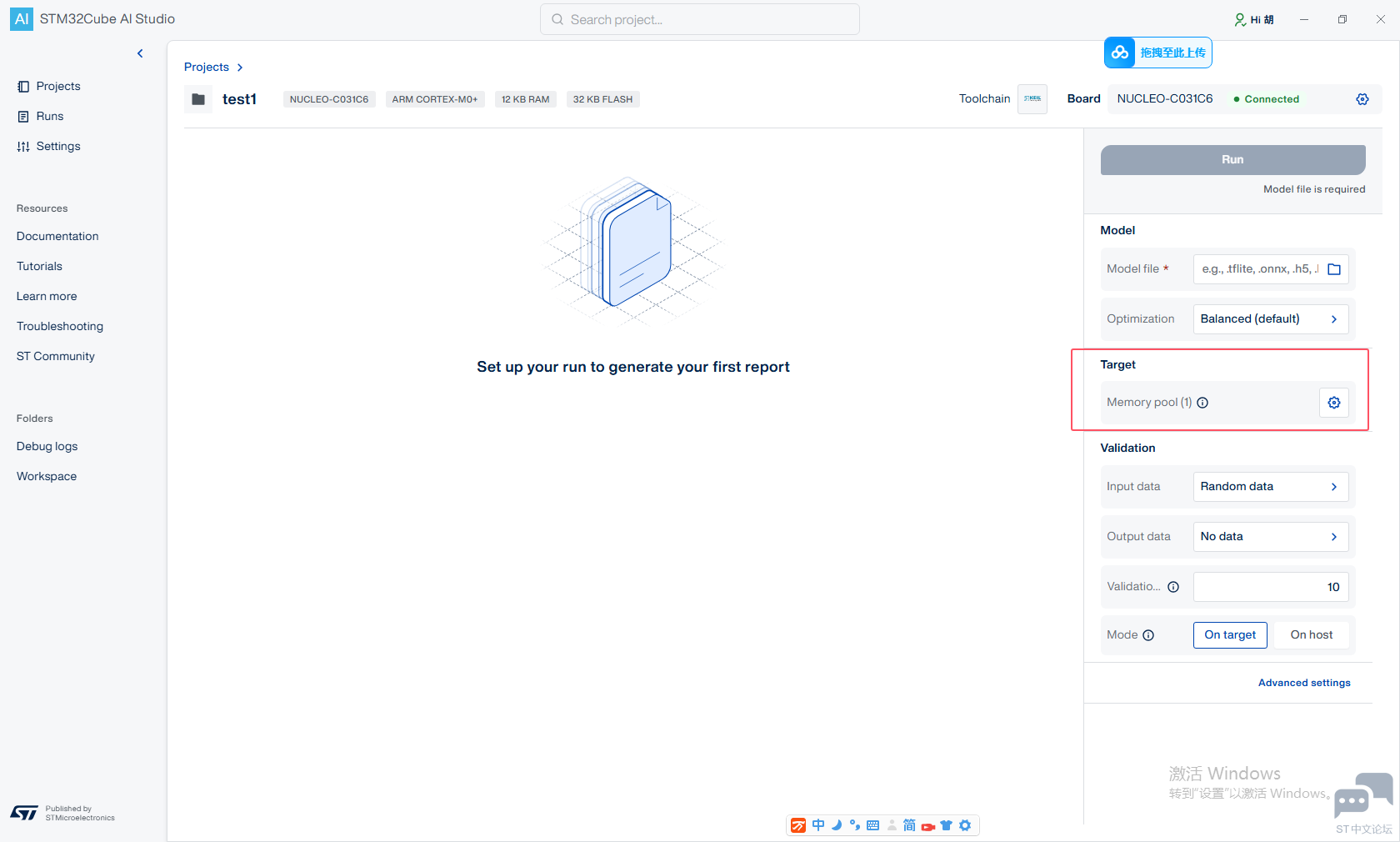
Task: Click the ARM CORTEX-M0+ tag
Action: click(435, 99)
